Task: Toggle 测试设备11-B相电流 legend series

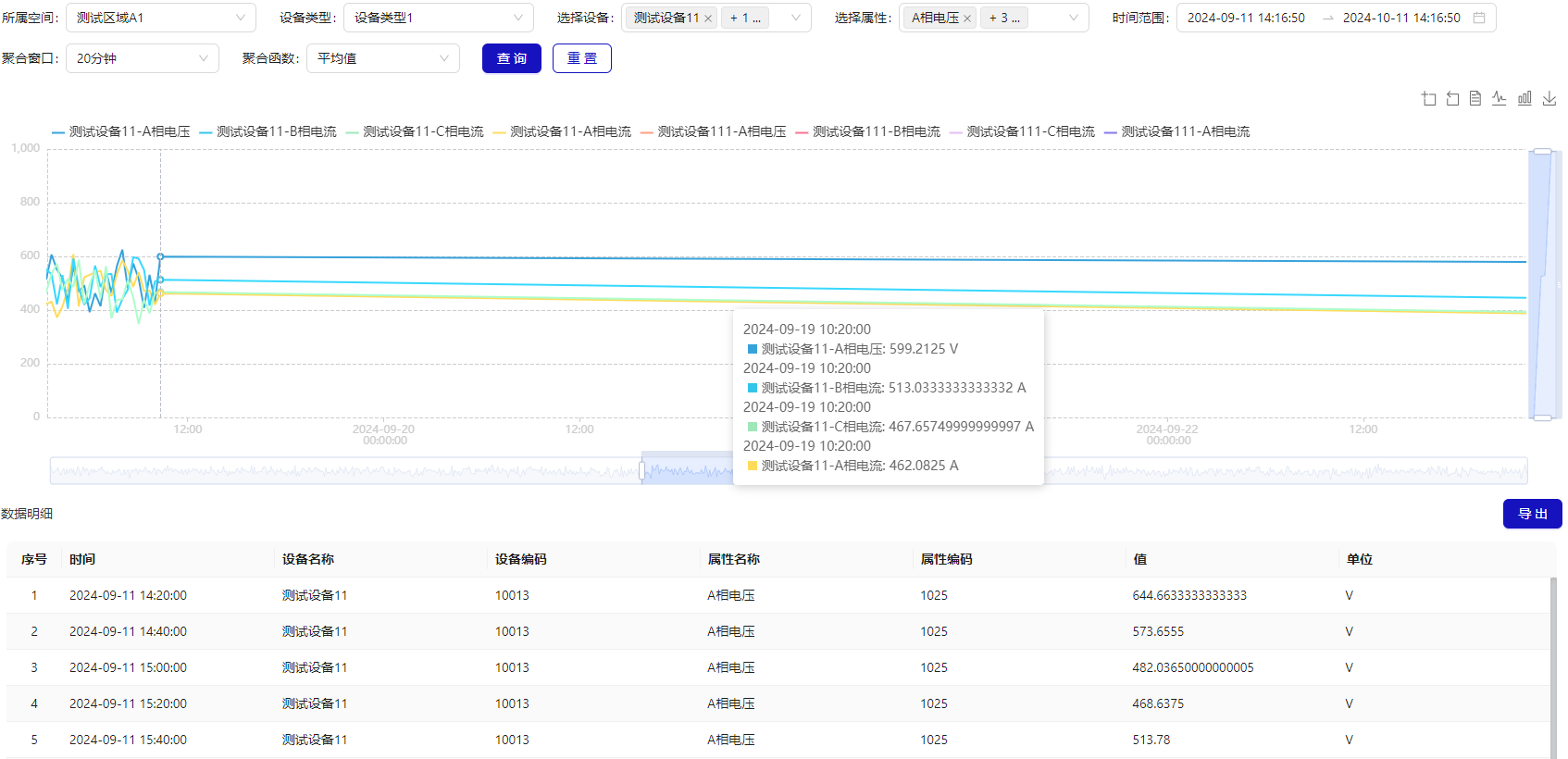Action: click(268, 132)
